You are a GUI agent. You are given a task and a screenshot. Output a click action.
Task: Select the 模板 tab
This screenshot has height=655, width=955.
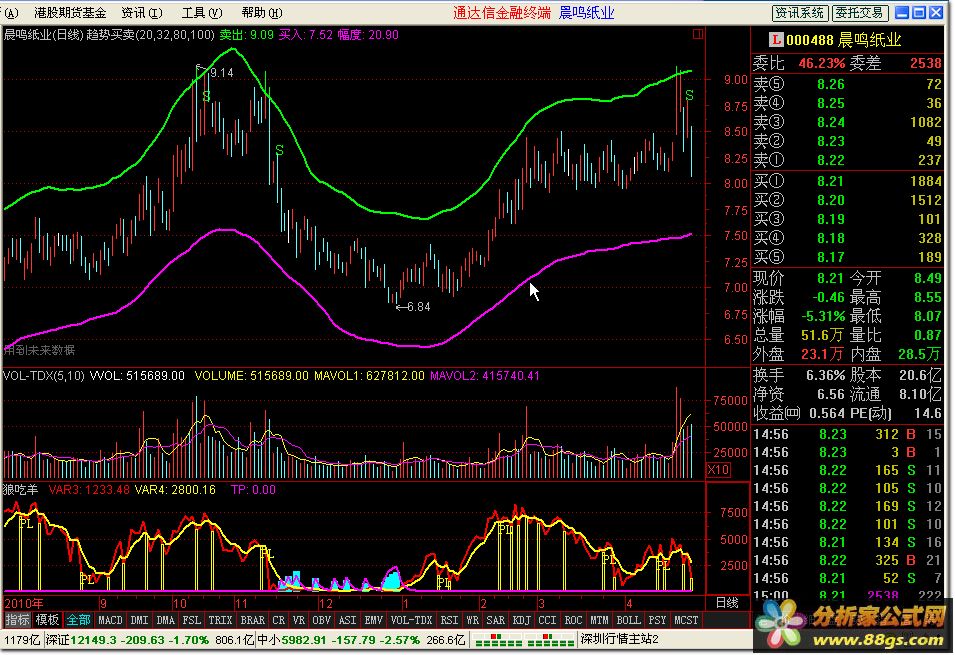(x=47, y=620)
